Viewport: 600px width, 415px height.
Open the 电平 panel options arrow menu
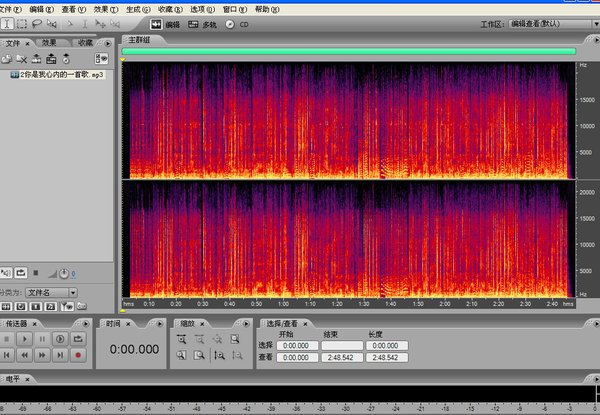coord(596,379)
